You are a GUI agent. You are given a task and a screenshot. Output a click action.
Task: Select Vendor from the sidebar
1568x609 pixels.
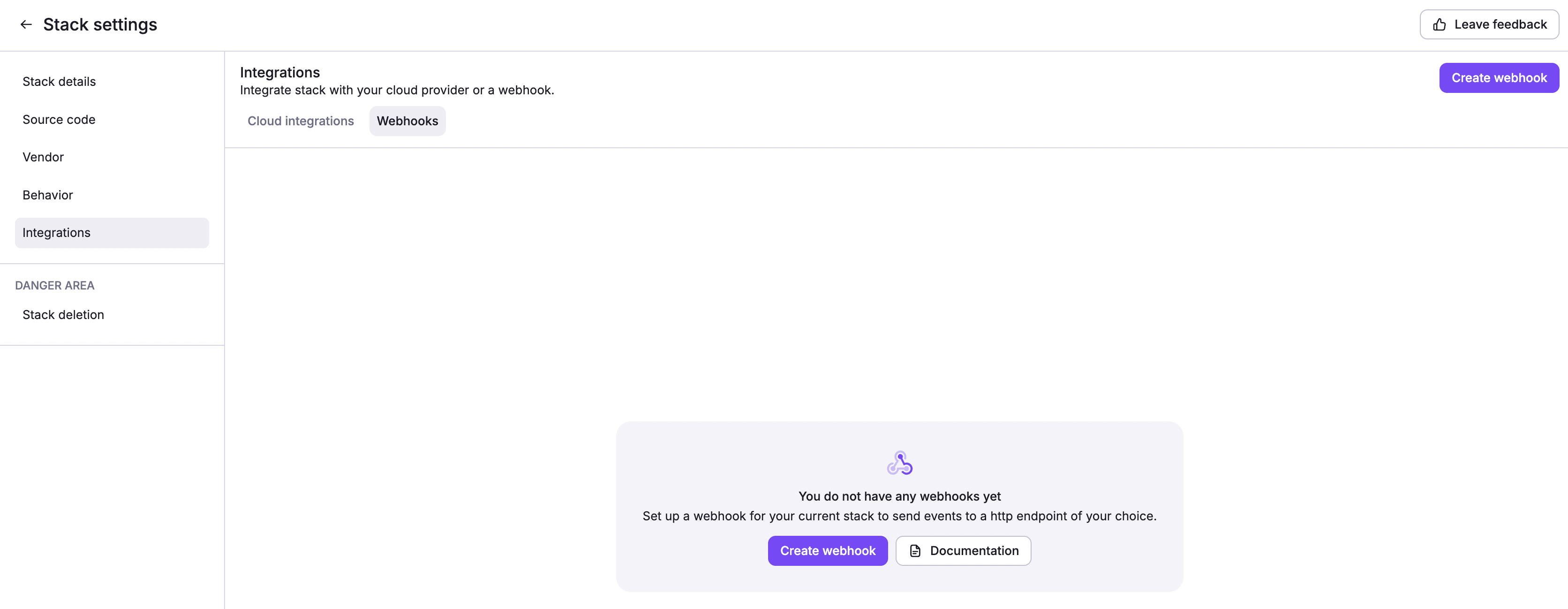43,157
